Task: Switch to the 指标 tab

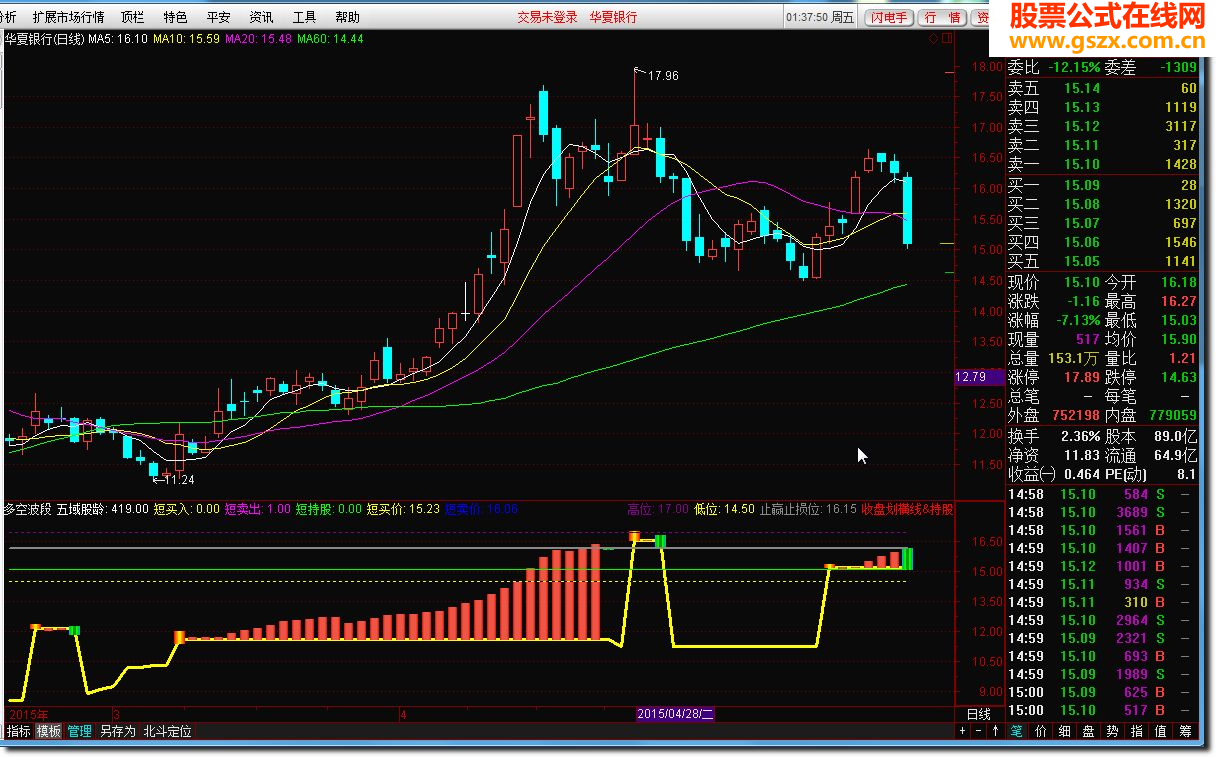Action: (19, 731)
